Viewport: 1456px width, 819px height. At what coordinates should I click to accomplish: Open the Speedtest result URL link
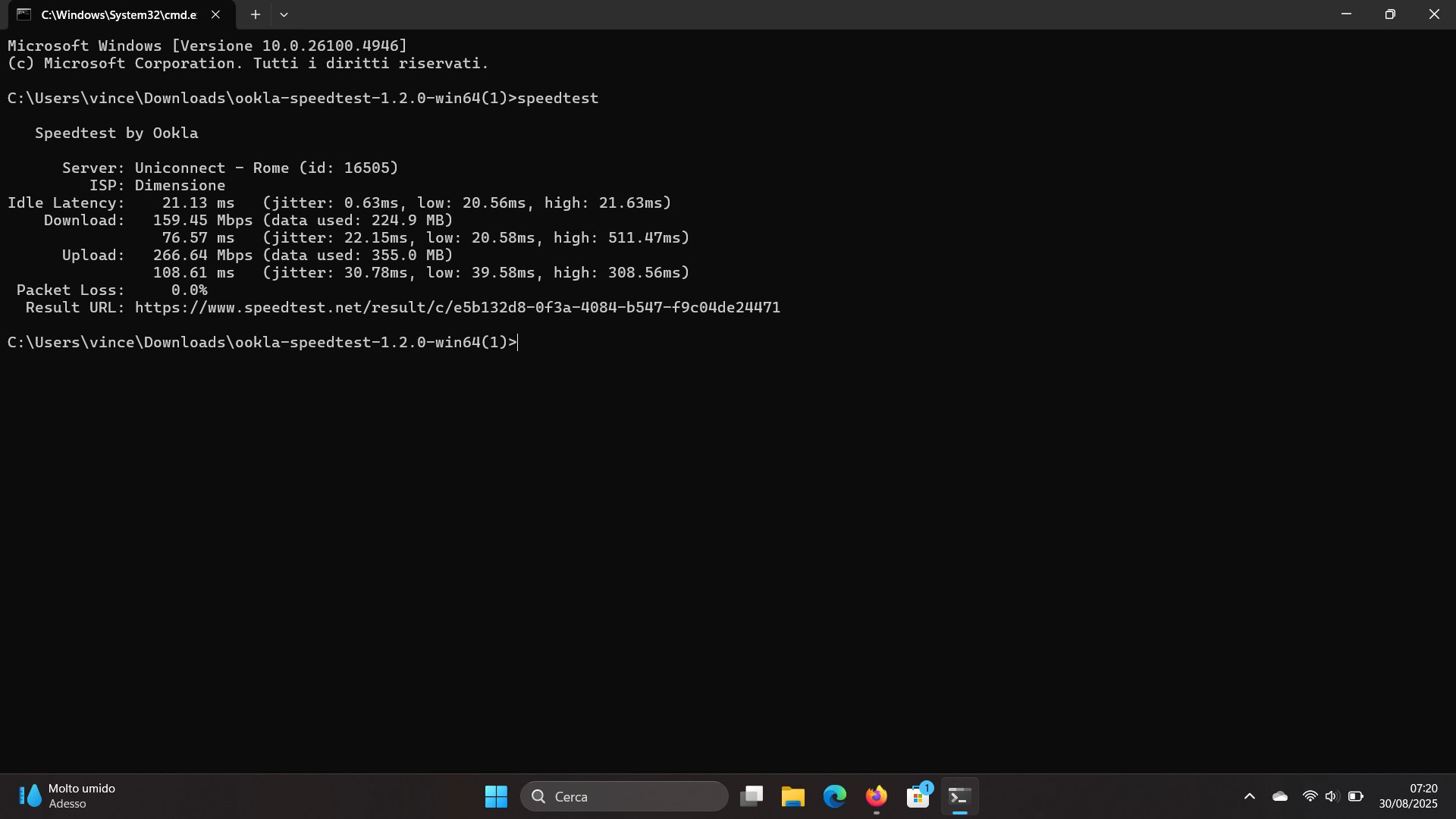[x=457, y=307]
